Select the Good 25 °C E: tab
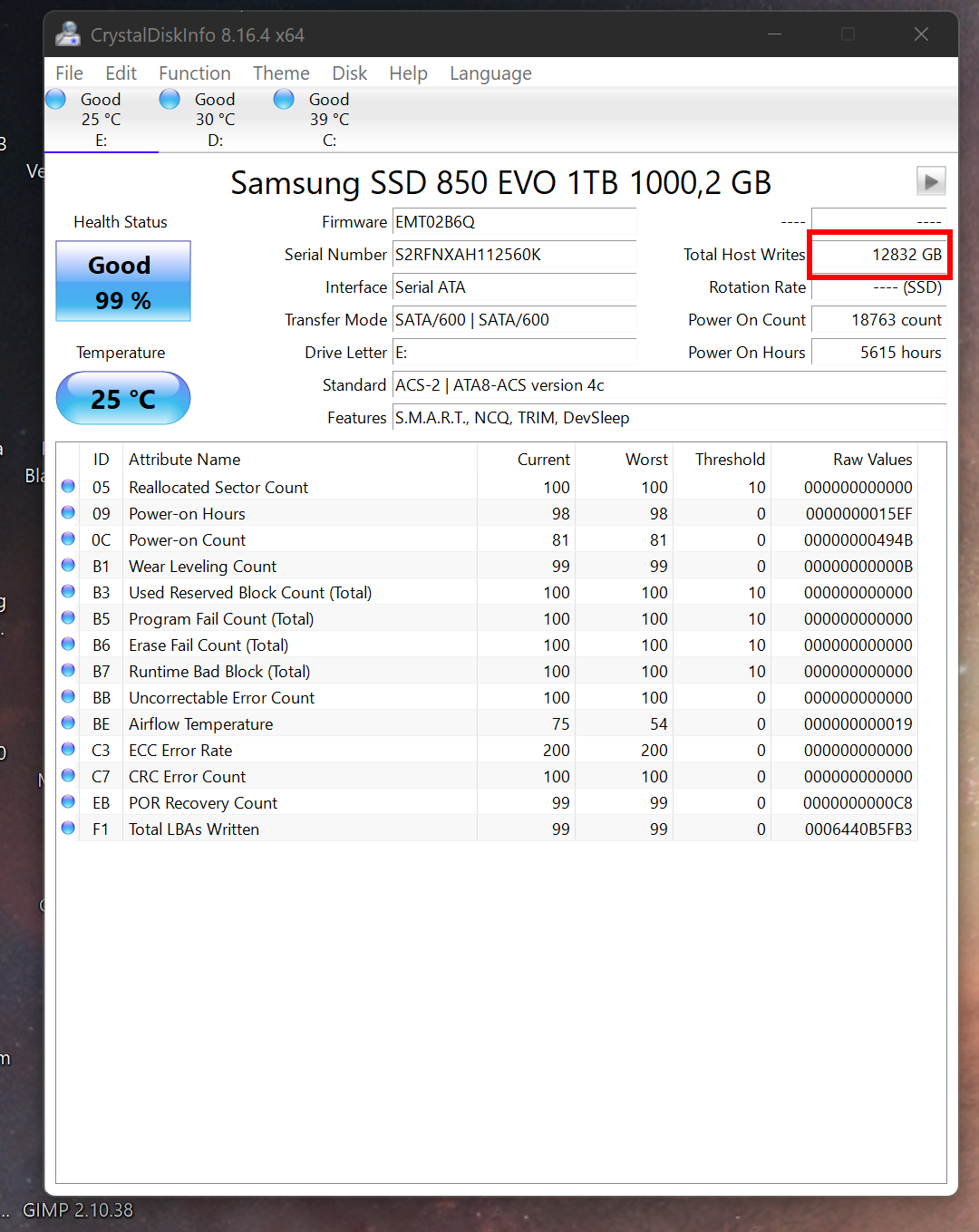This screenshot has width=979, height=1232. click(101, 119)
